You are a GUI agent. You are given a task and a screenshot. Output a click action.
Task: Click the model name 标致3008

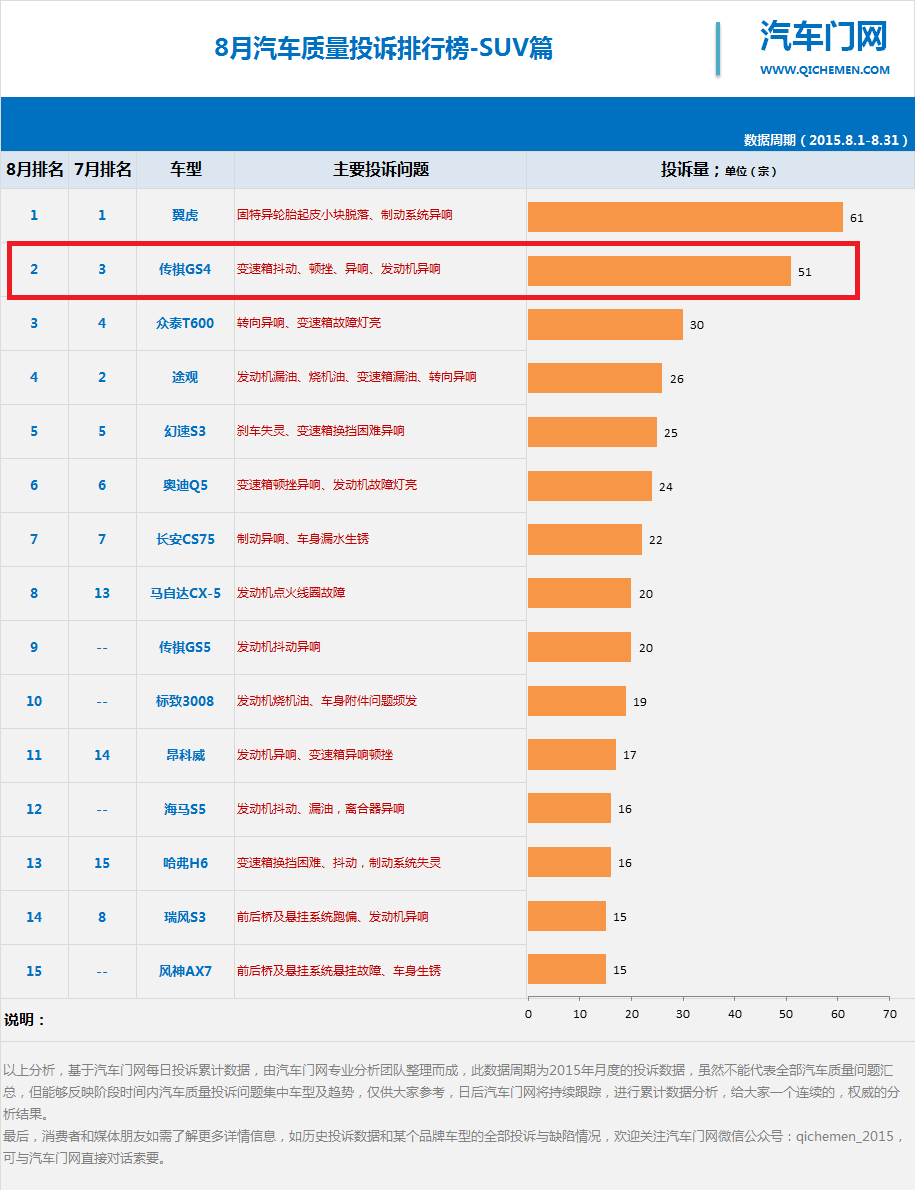(x=185, y=700)
